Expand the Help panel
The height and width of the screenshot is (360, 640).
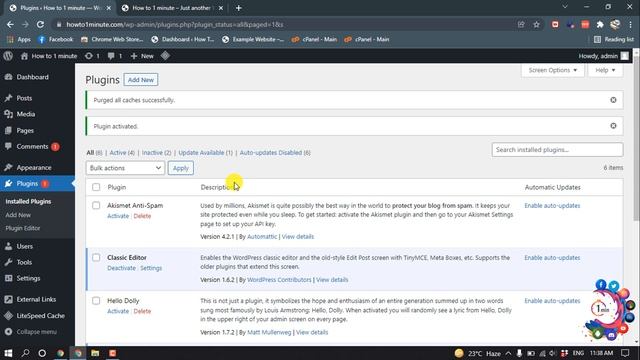click(x=605, y=70)
